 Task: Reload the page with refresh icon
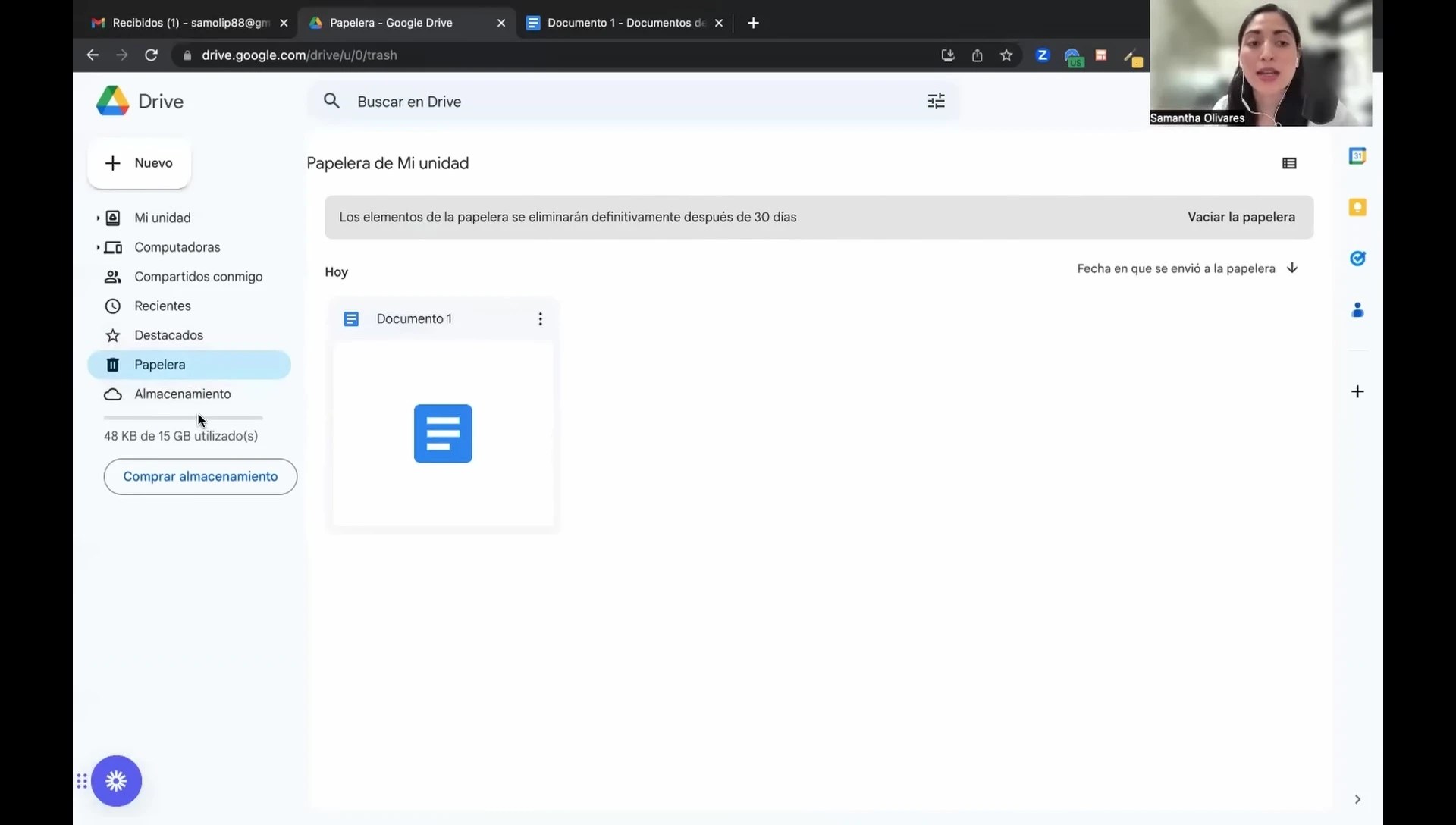151,55
